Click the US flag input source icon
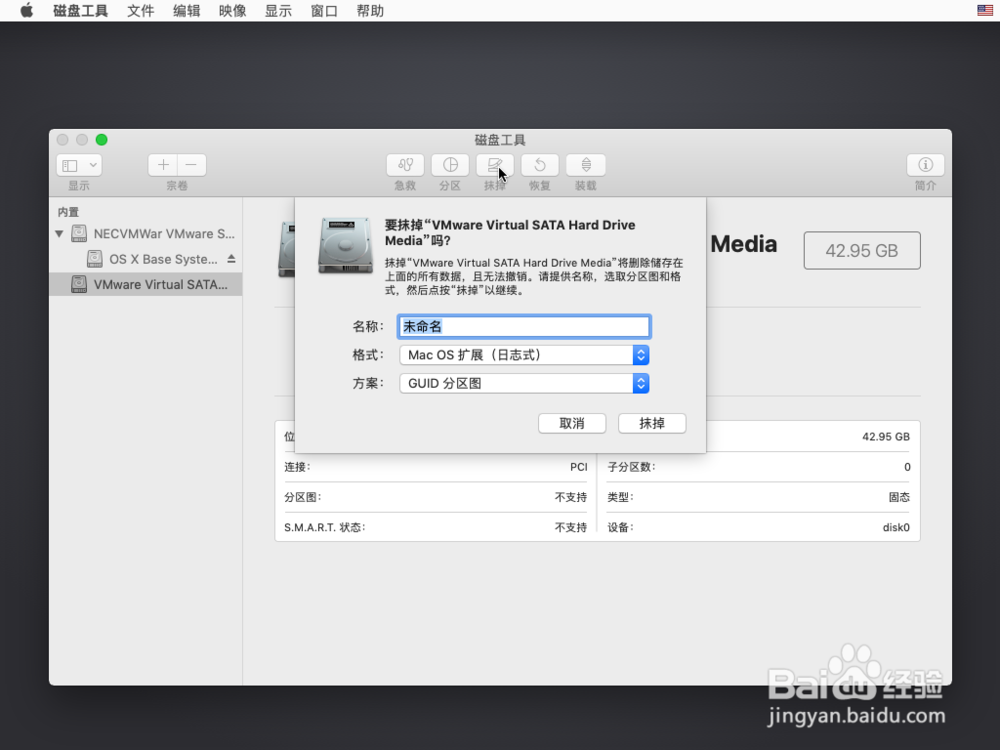This screenshot has height=750, width=1000. [x=985, y=10]
